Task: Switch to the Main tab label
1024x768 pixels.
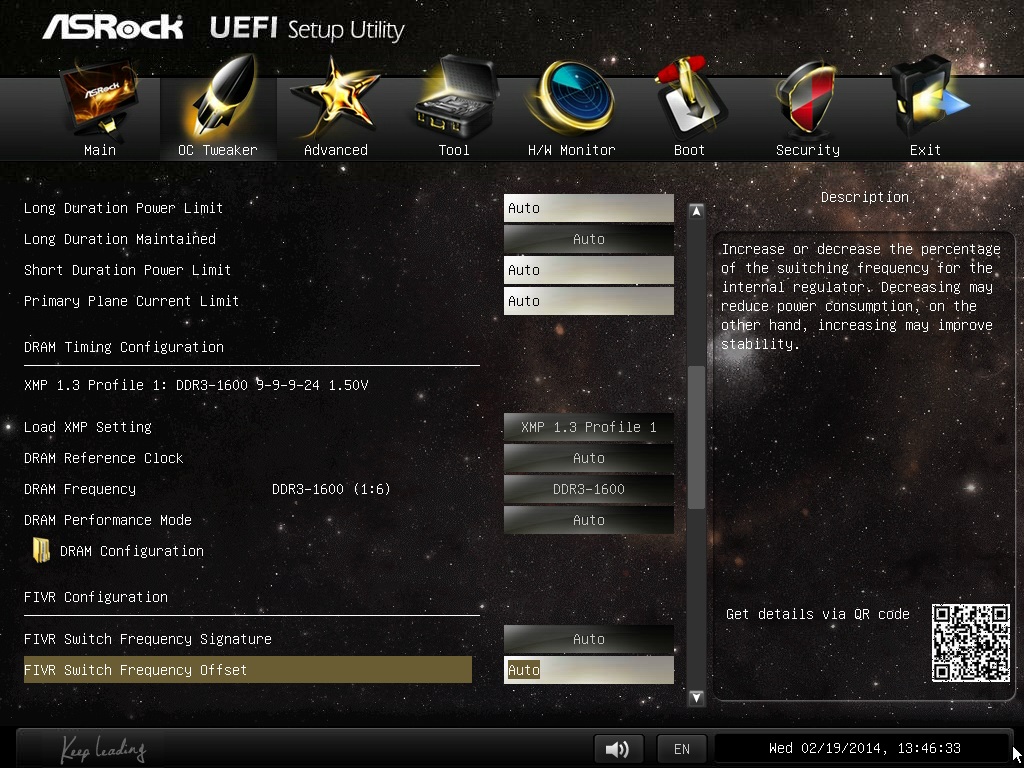Action: (100, 150)
